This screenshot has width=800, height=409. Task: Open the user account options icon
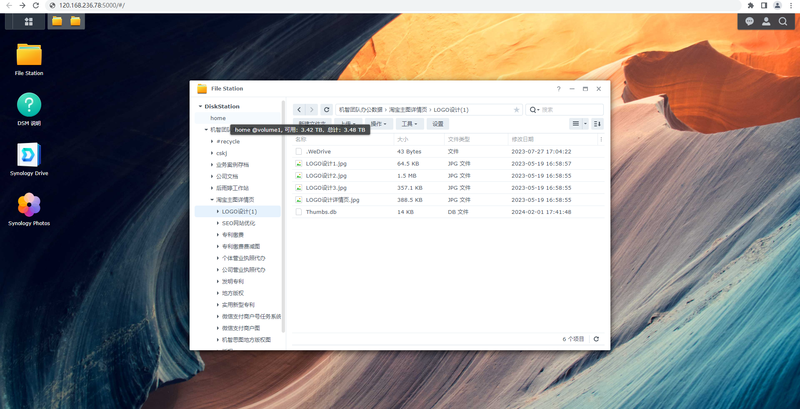[766, 20]
